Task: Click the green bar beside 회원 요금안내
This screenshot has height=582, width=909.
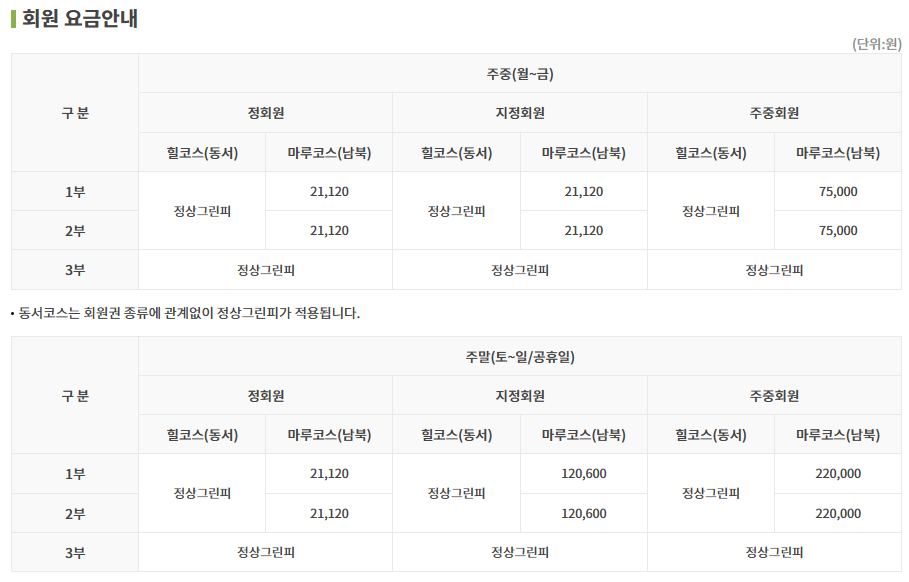Action: click(x=13, y=19)
